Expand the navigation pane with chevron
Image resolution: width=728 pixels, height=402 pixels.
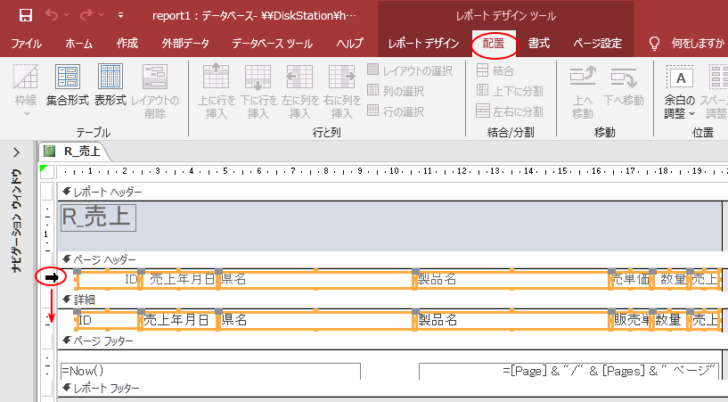(x=17, y=152)
